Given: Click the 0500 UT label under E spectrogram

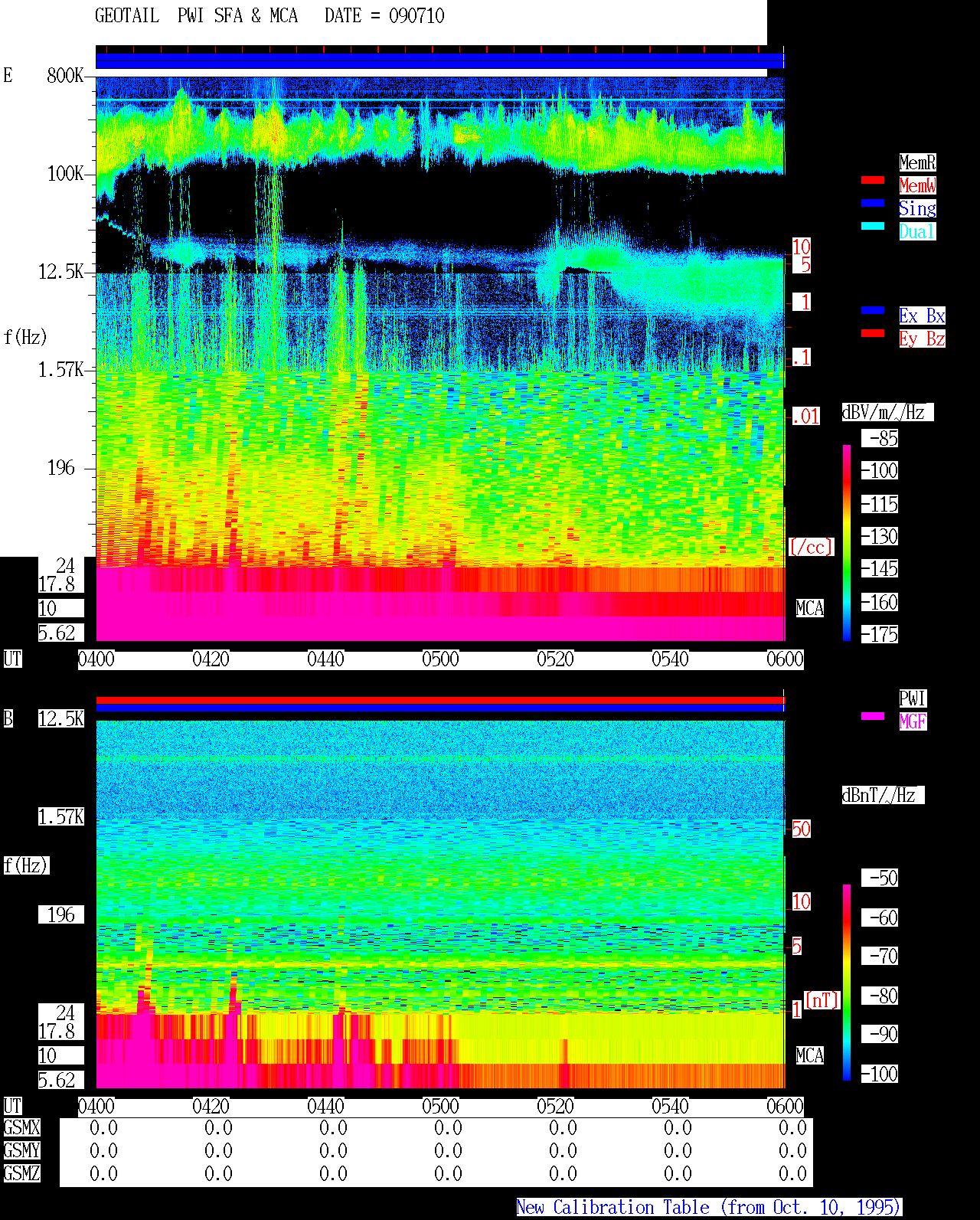Looking at the screenshot, I should pos(440,659).
